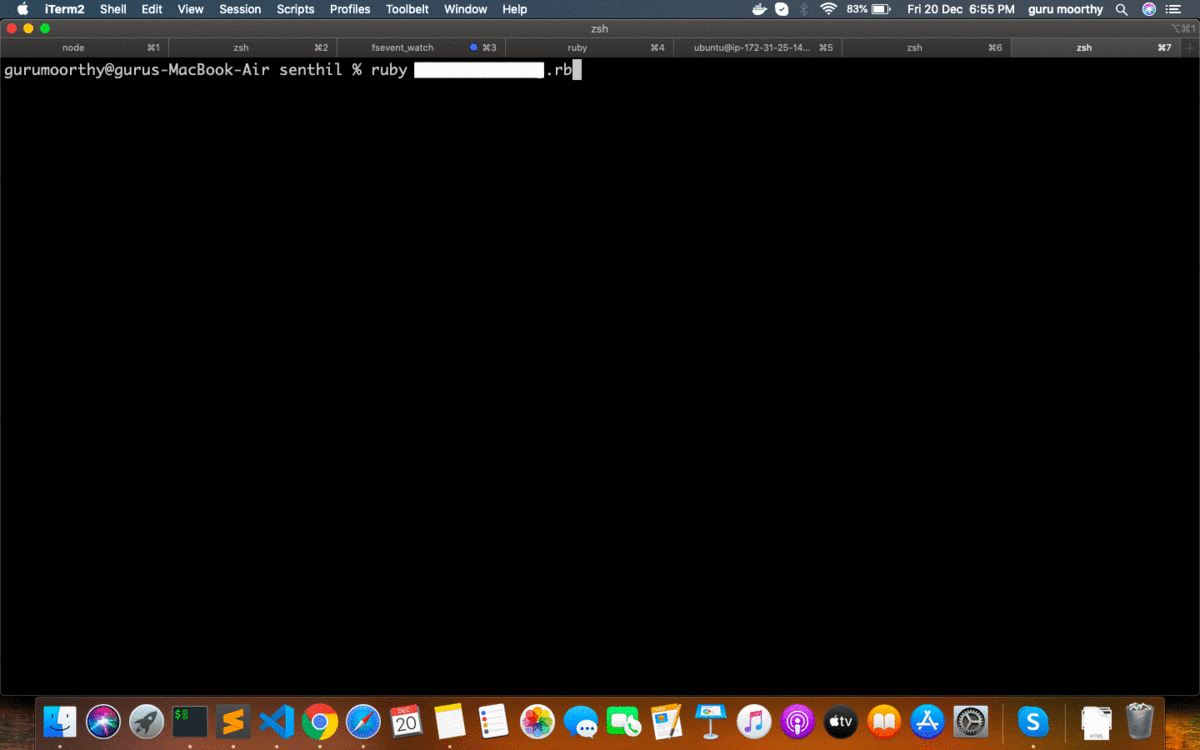Image resolution: width=1200 pixels, height=750 pixels.
Task: Switch to the fsevent_watch tab
Action: click(x=421, y=47)
